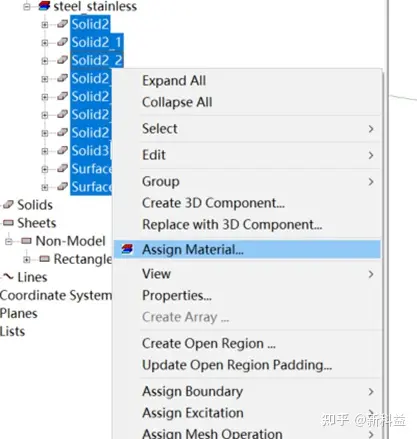Click the Lines curve icon
Screen dimensions: 417x439
[x=8, y=276]
